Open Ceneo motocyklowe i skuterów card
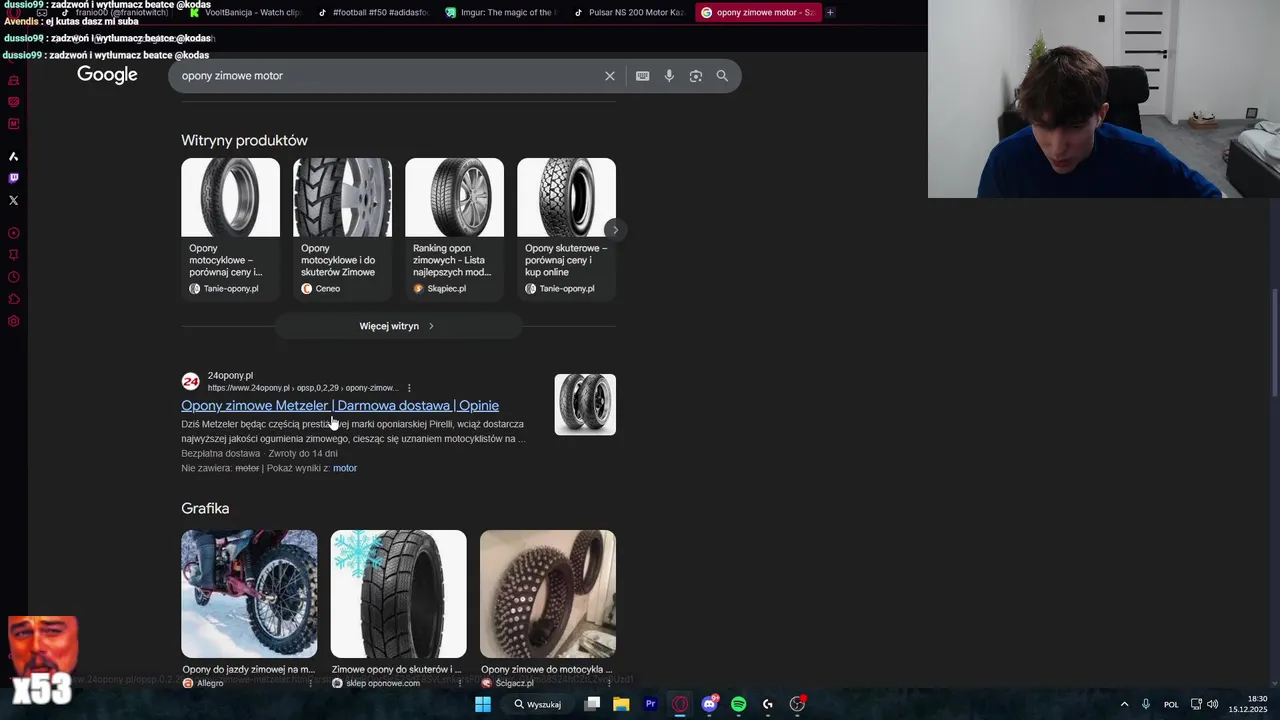The width and height of the screenshot is (1280, 720). 342,228
